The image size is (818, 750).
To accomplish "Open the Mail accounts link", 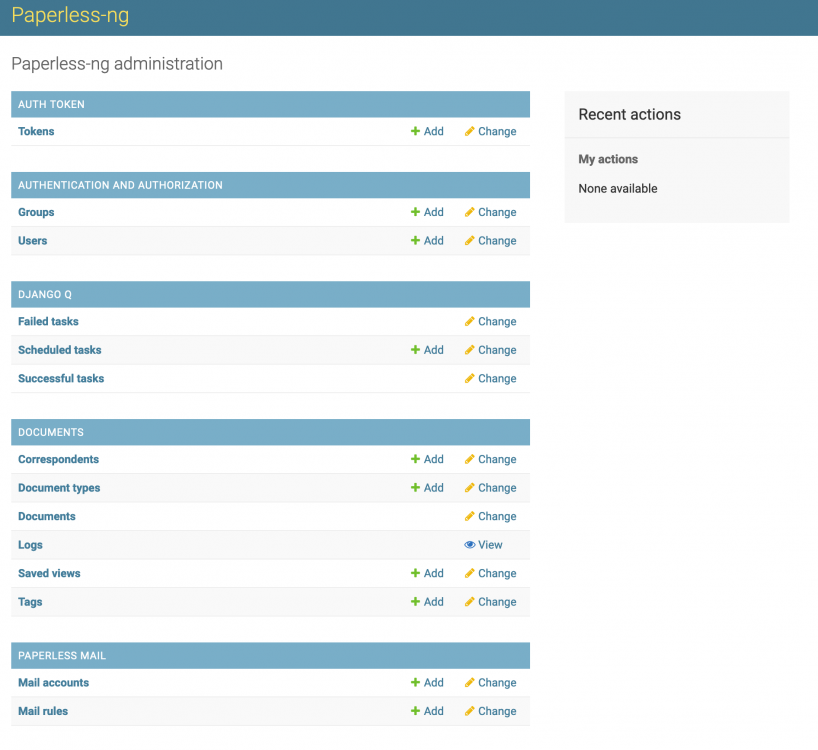I will (53, 682).
